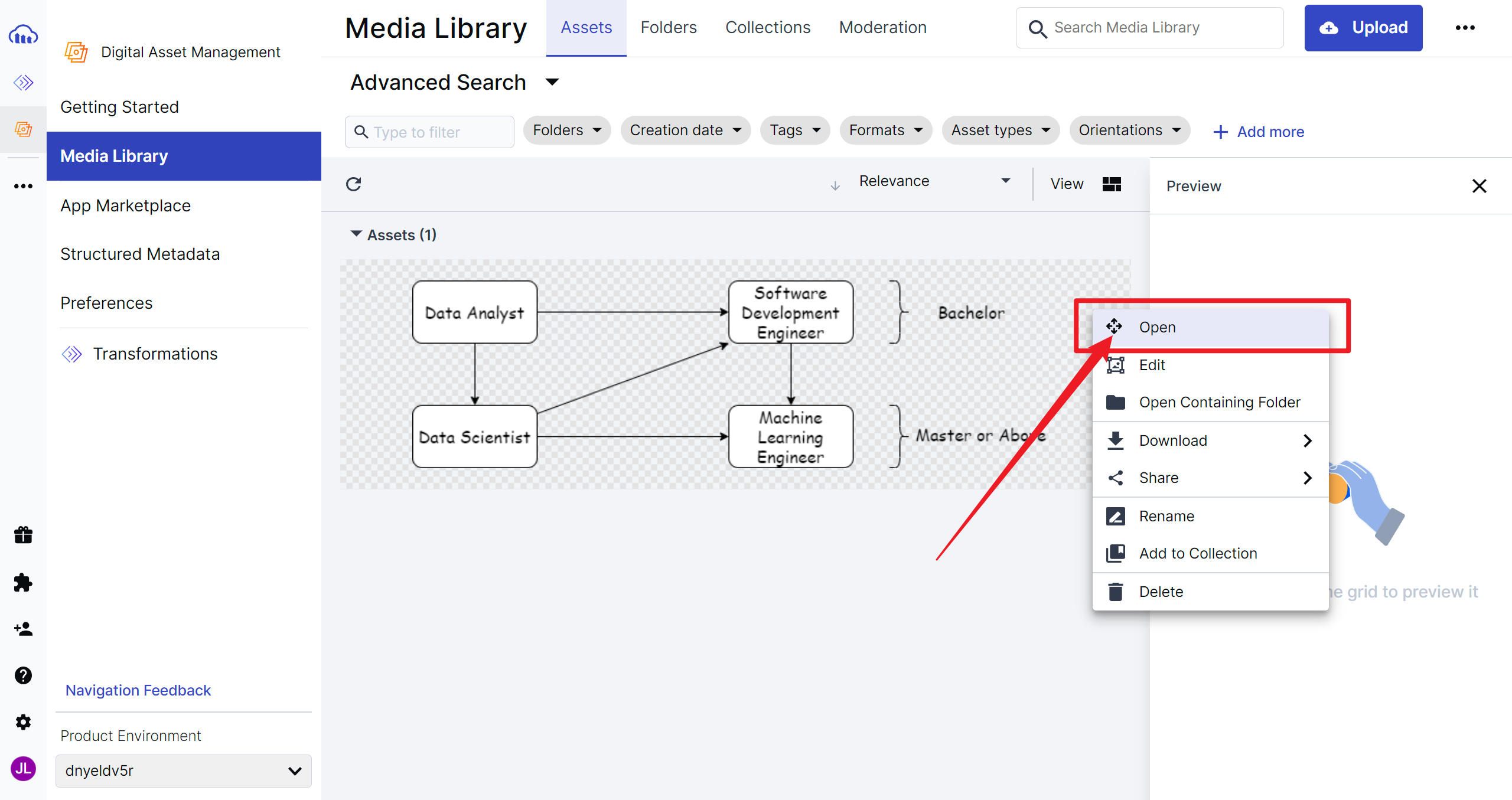
Task: Open the settings gear icon
Action: click(23, 721)
